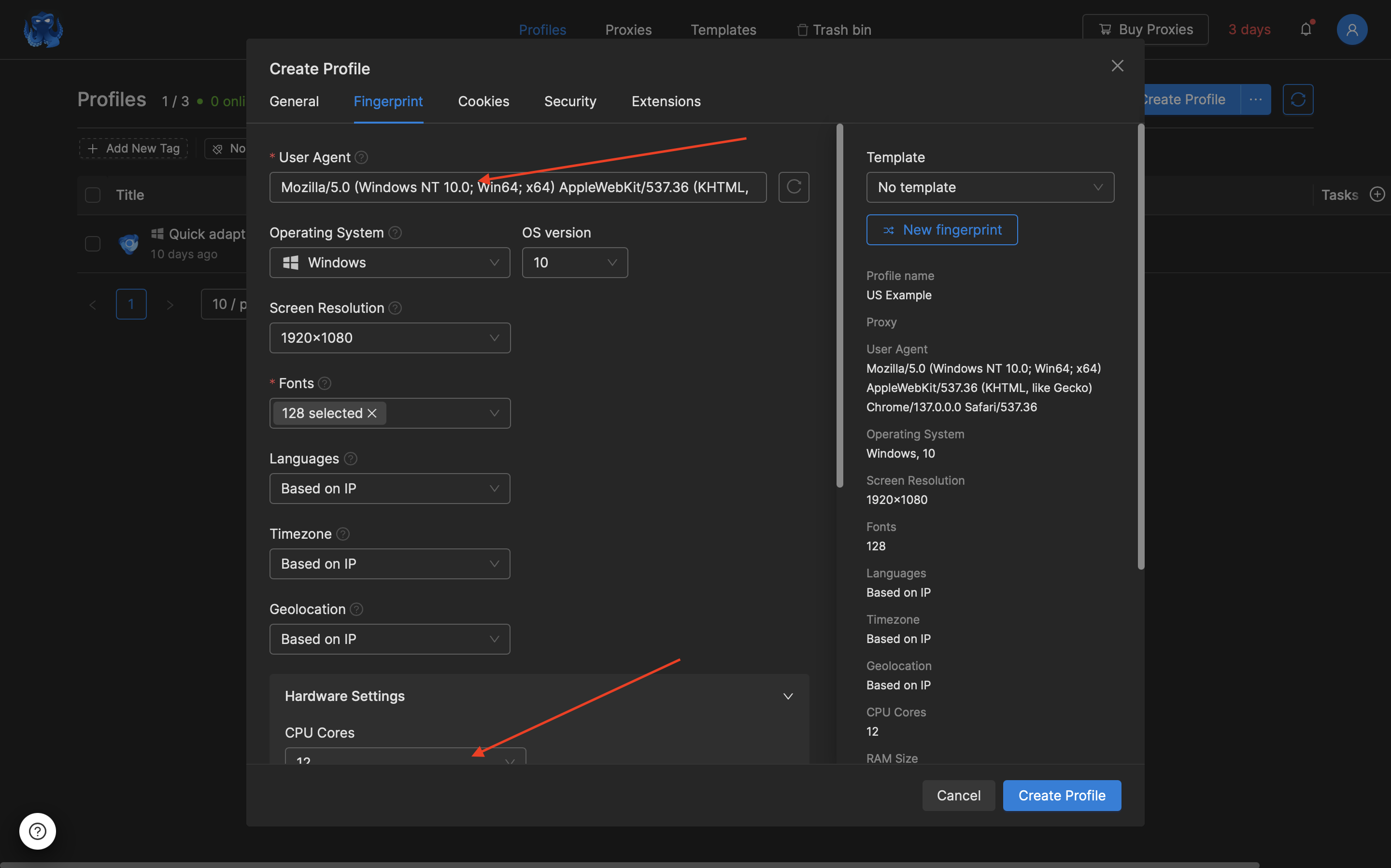The image size is (1391, 868).
Task: Click the 3 days trial link
Action: (1249, 29)
